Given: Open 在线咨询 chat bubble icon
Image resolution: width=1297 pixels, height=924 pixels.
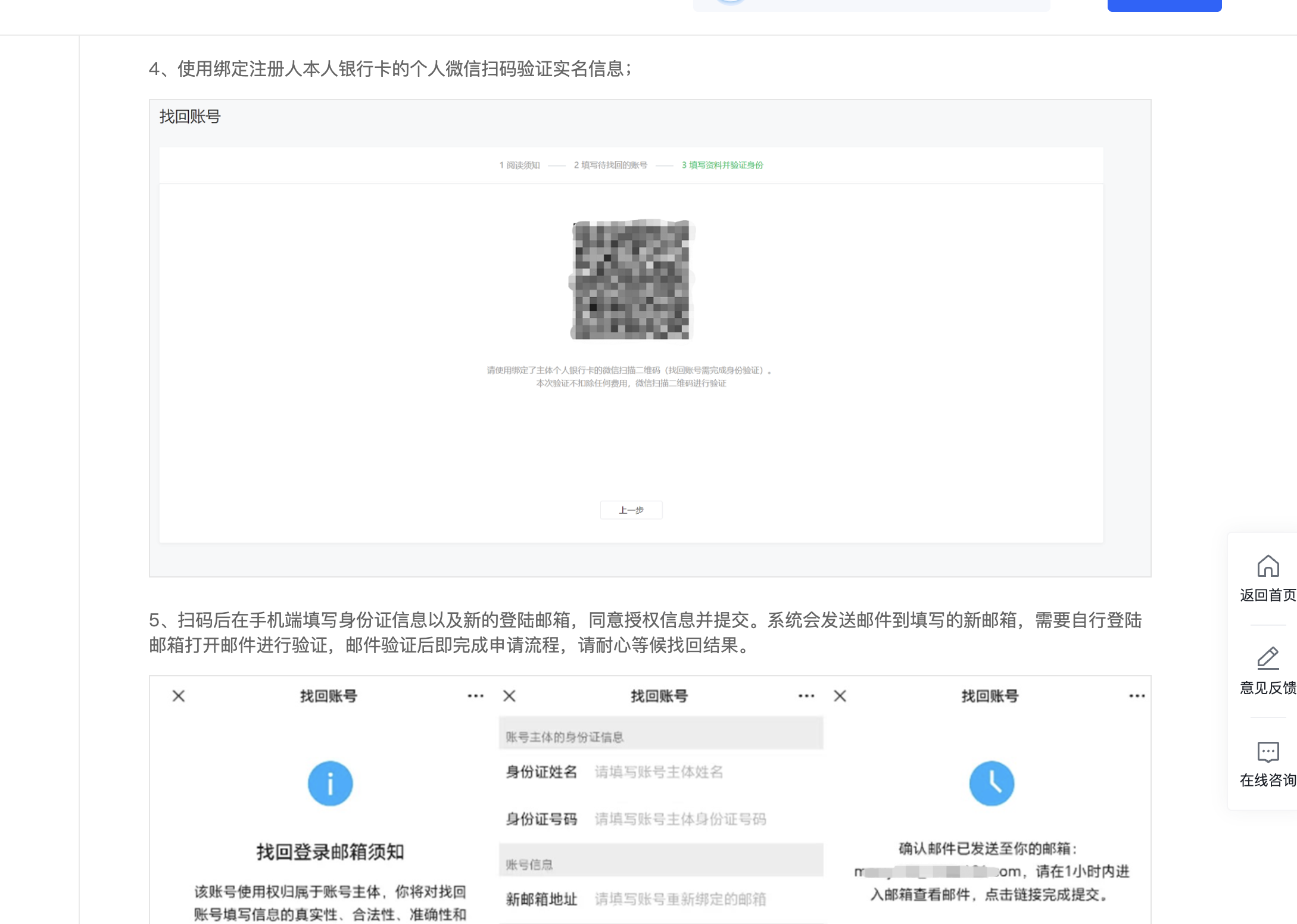Looking at the screenshot, I should pyautogui.click(x=1267, y=751).
